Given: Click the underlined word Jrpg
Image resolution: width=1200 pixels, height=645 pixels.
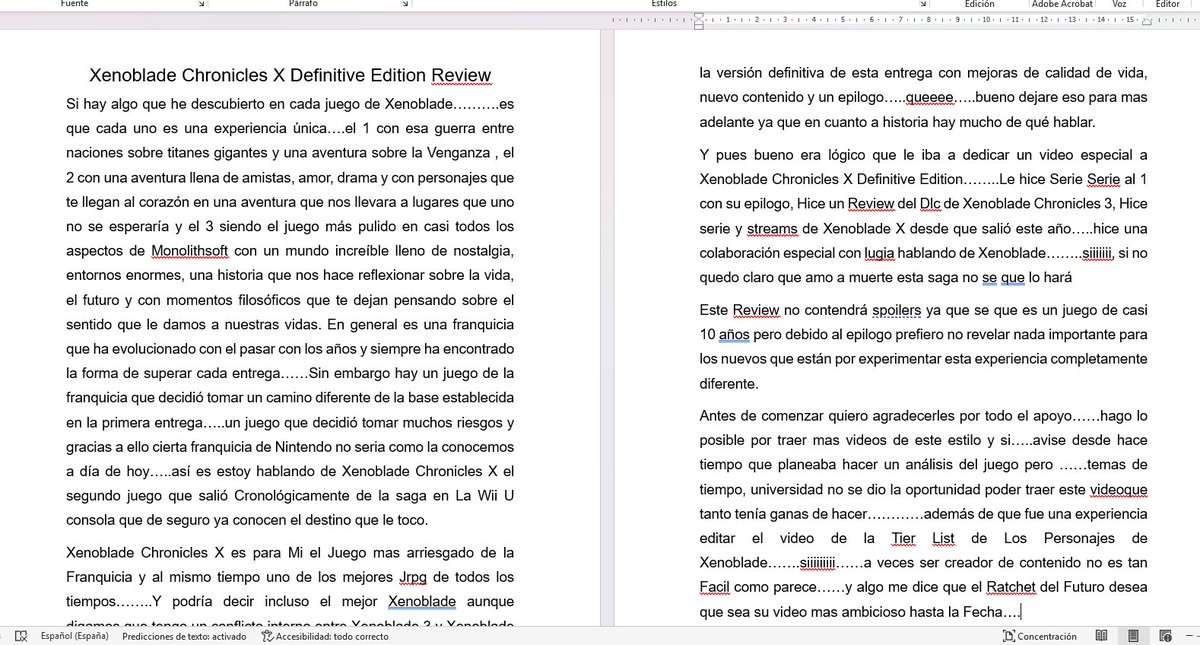Looking at the screenshot, I should pos(414,577).
